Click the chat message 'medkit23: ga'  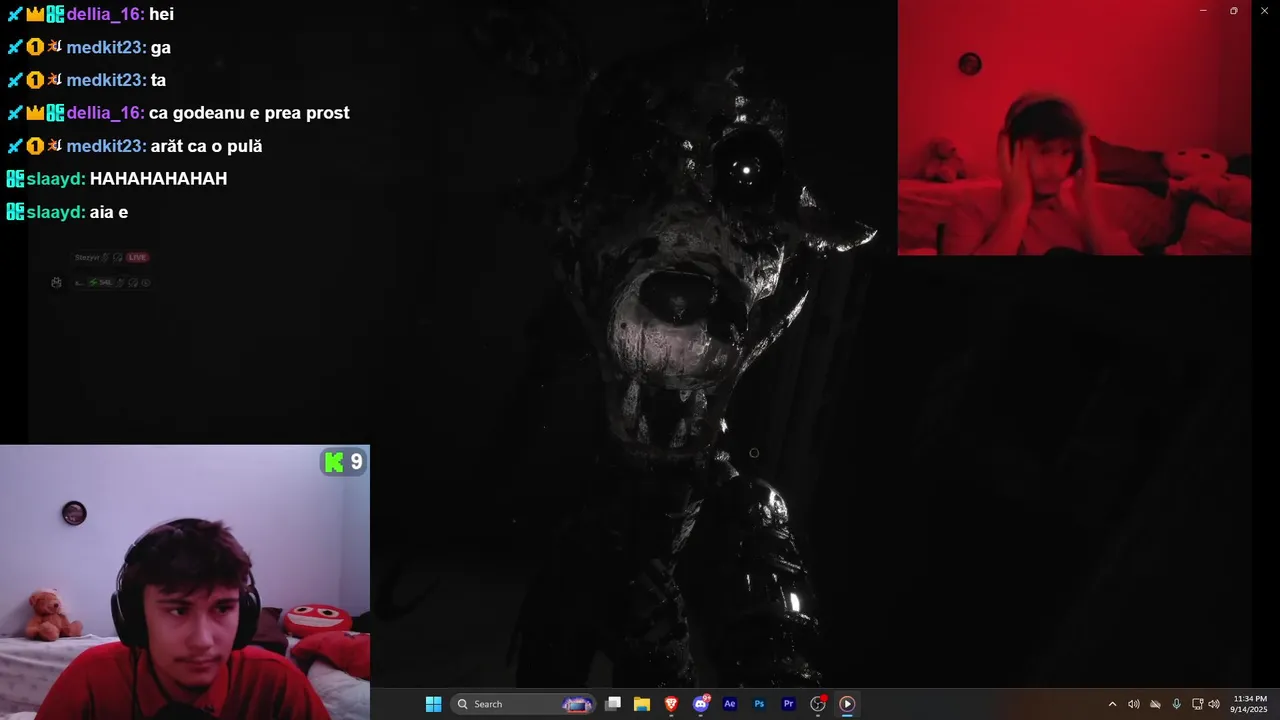tap(88, 47)
